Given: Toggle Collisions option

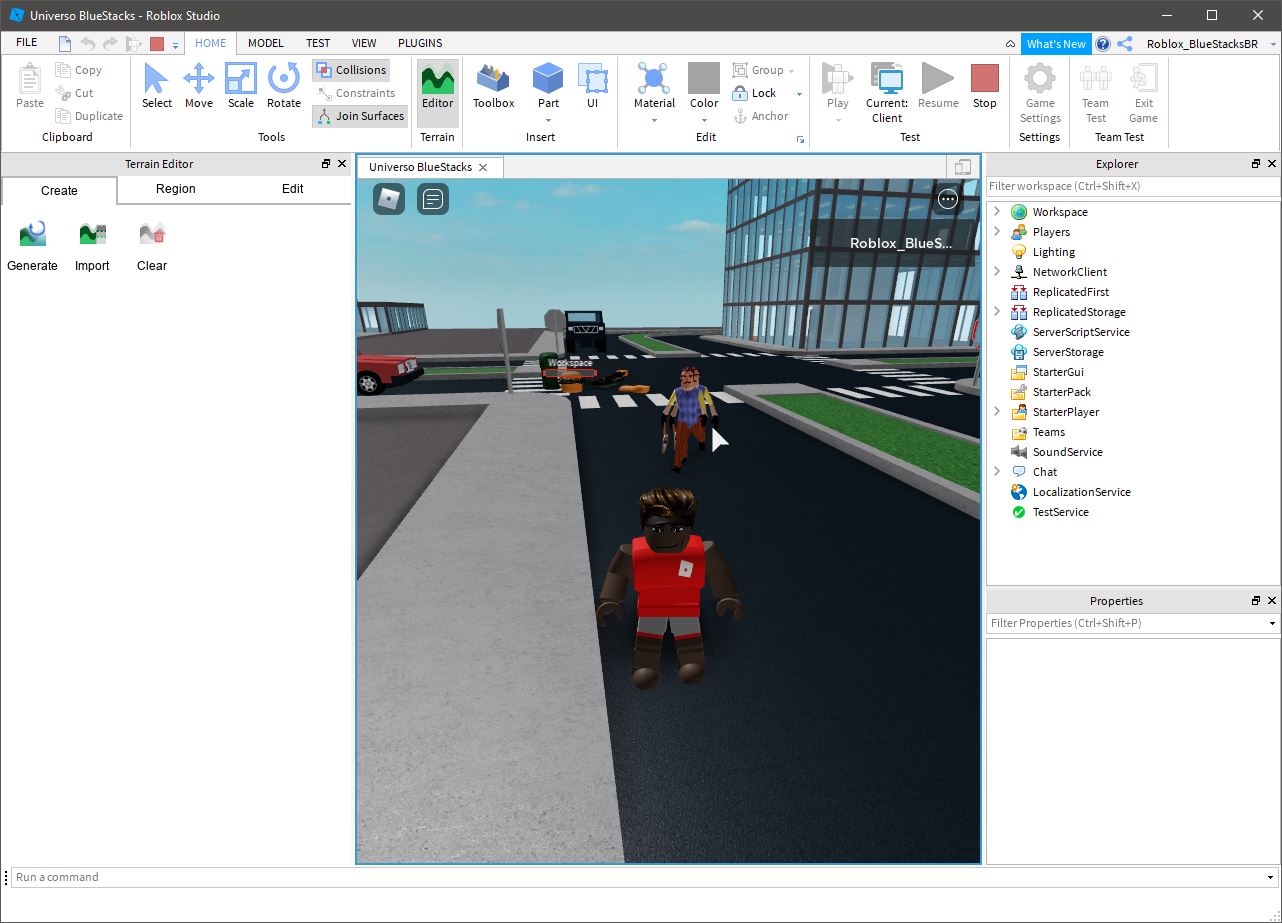Looking at the screenshot, I should click(x=351, y=70).
